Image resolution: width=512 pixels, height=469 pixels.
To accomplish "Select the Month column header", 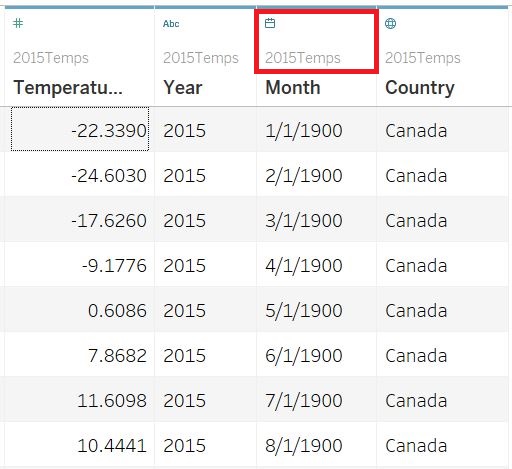I will (293, 88).
